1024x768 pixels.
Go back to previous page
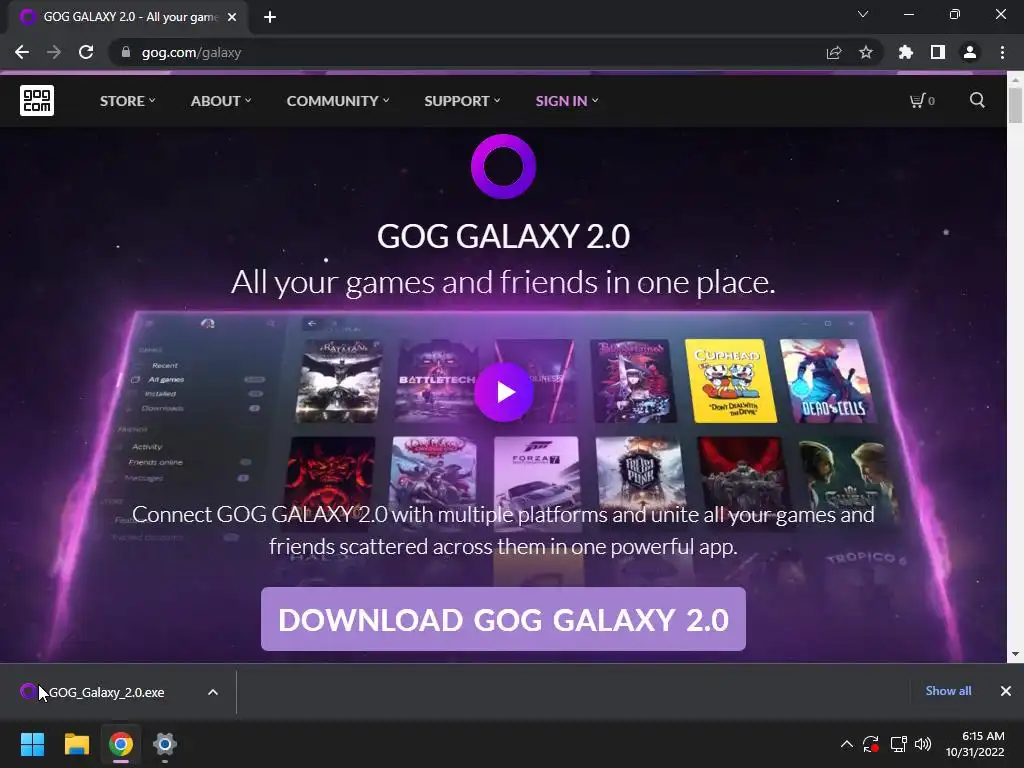tap(22, 52)
